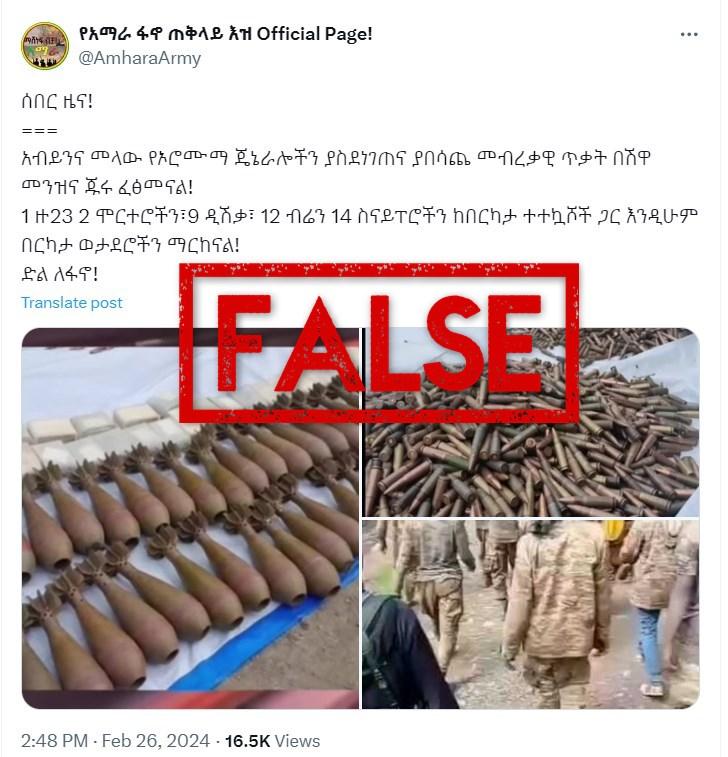This screenshot has height=757, width=728.
Task: Click the last Amharic line above Translate
Action: [59, 275]
